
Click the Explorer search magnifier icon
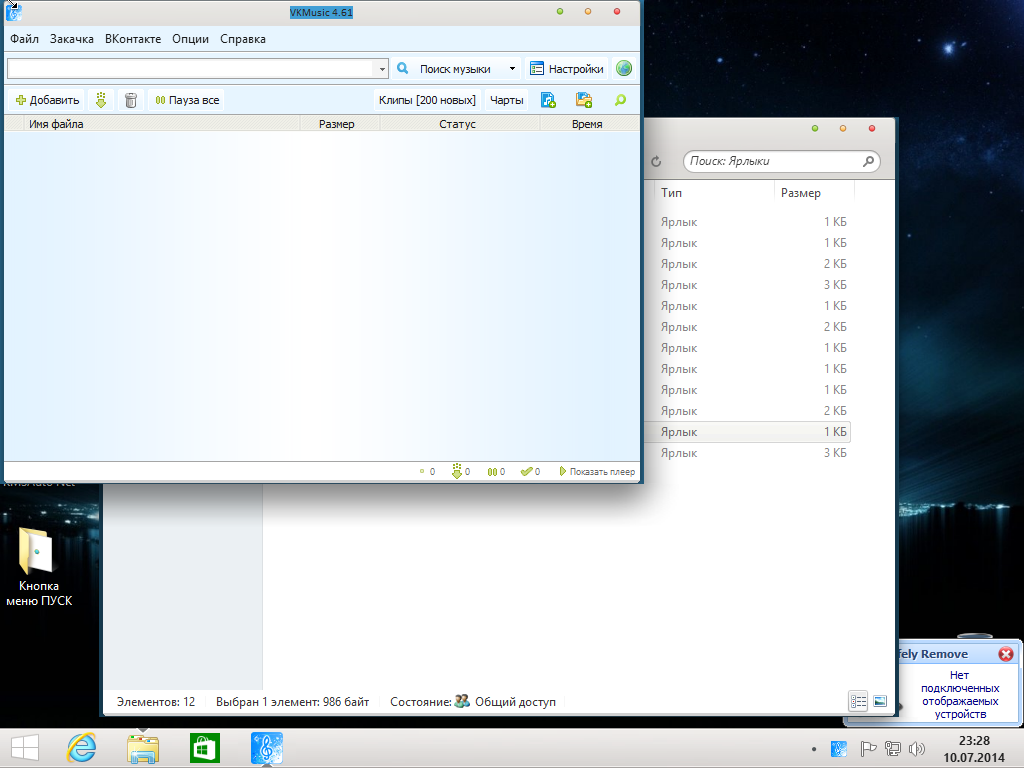coord(869,161)
